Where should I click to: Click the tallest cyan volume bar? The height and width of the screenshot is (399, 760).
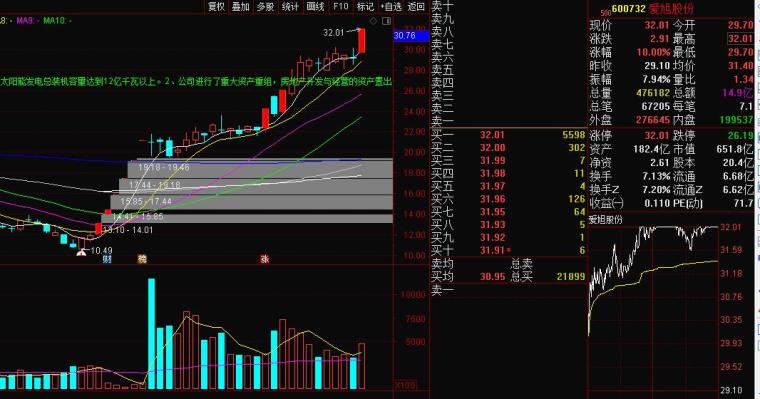(152, 334)
